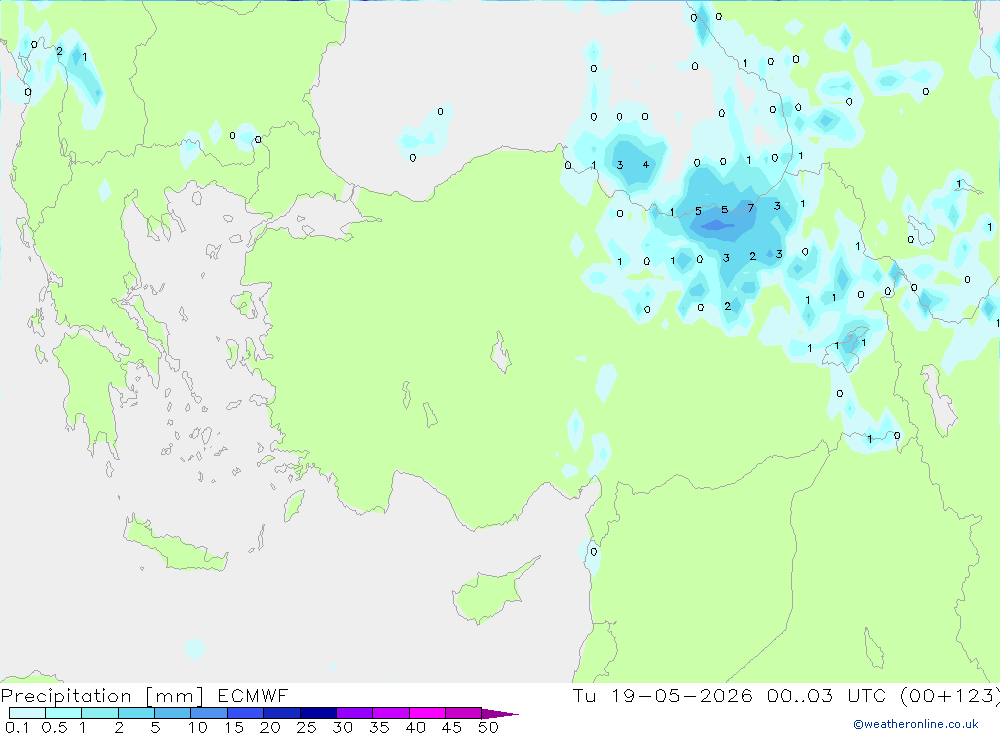This screenshot has height=733, width=1000.
Task: Click the island of Crete on the map
Action: pos(175,546)
